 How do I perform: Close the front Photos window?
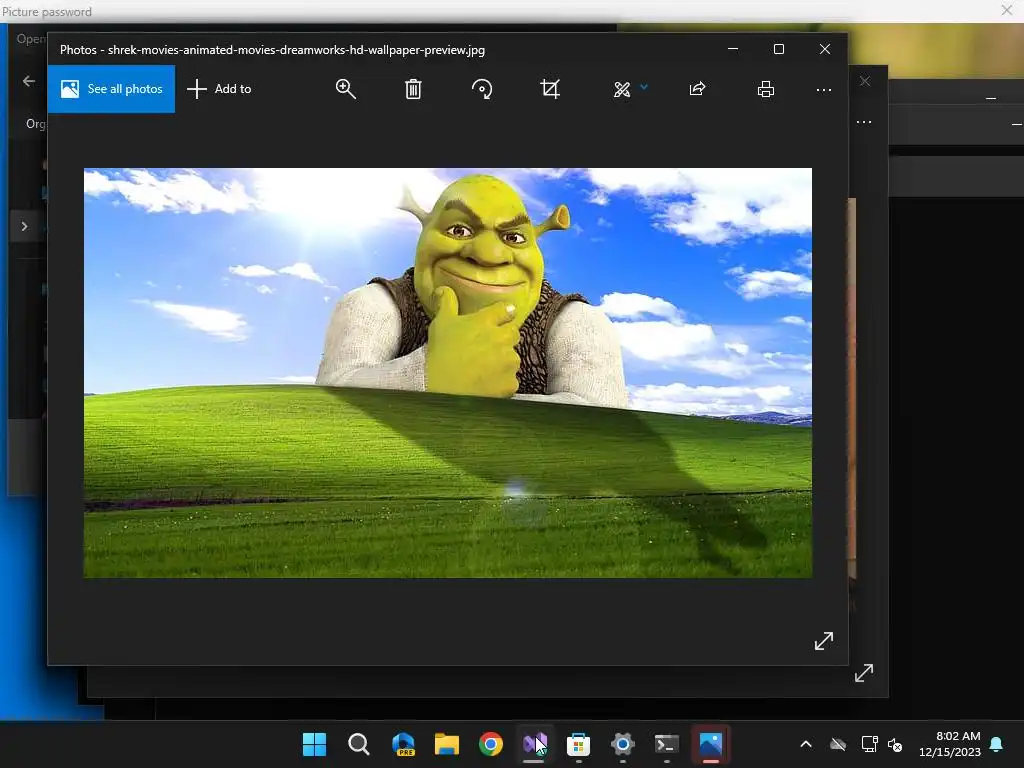pos(825,49)
